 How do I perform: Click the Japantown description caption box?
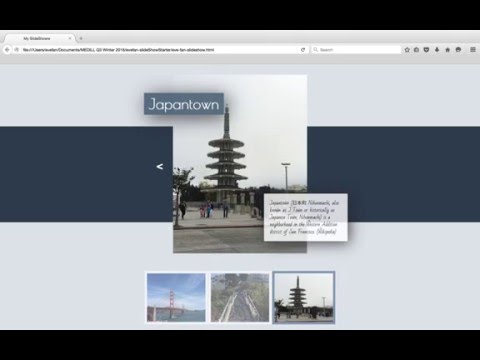306,217
